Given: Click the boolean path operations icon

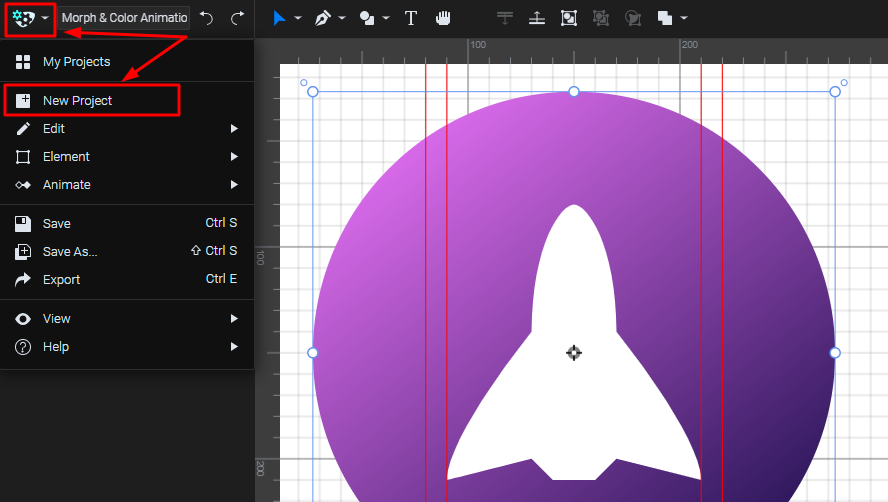Looking at the screenshot, I should pyautogui.click(x=665, y=18).
